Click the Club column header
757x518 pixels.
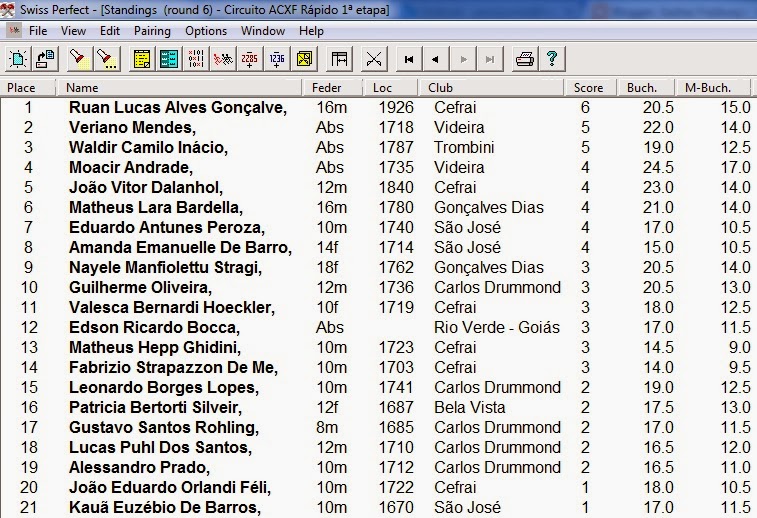coord(491,88)
